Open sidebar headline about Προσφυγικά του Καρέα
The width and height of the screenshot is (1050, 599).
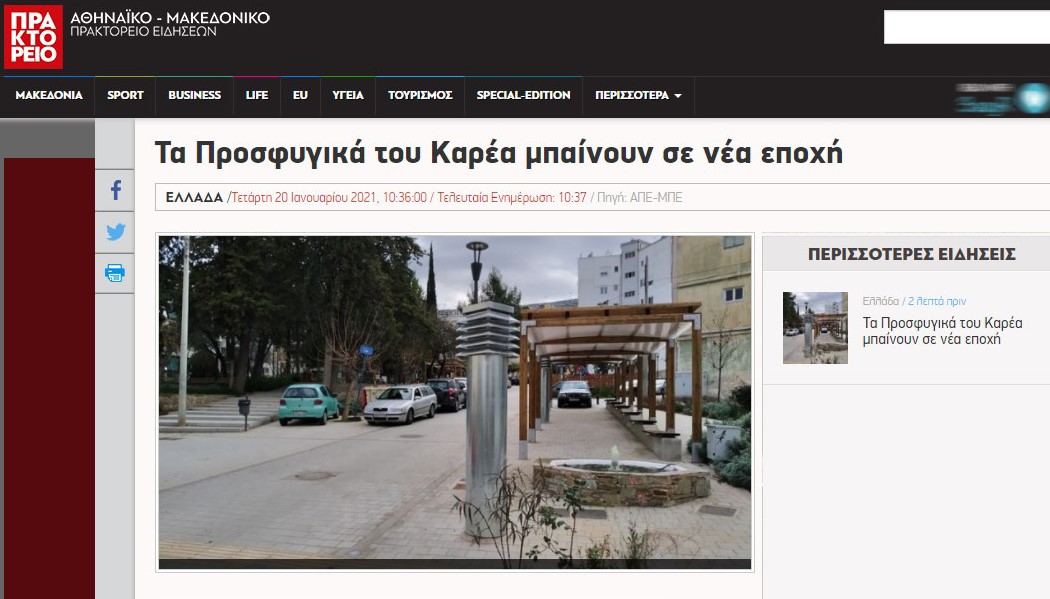(942, 331)
